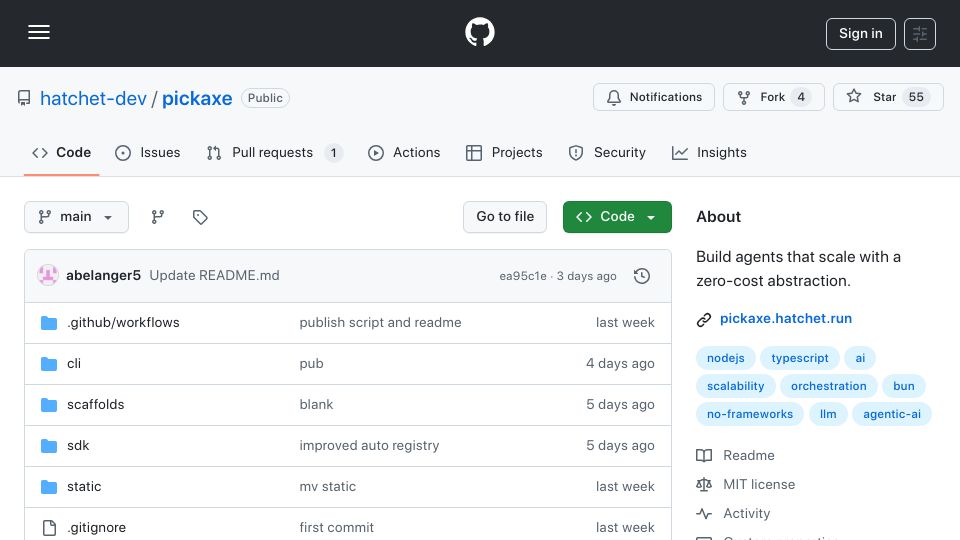The height and width of the screenshot is (540, 960).
Task: Expand the green Code dropdown
Action: click(x=617, y=217)
